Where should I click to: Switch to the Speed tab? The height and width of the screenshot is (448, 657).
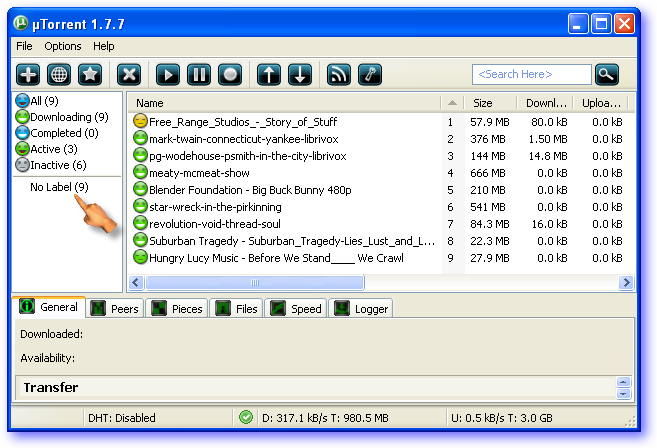coord(296,309)
